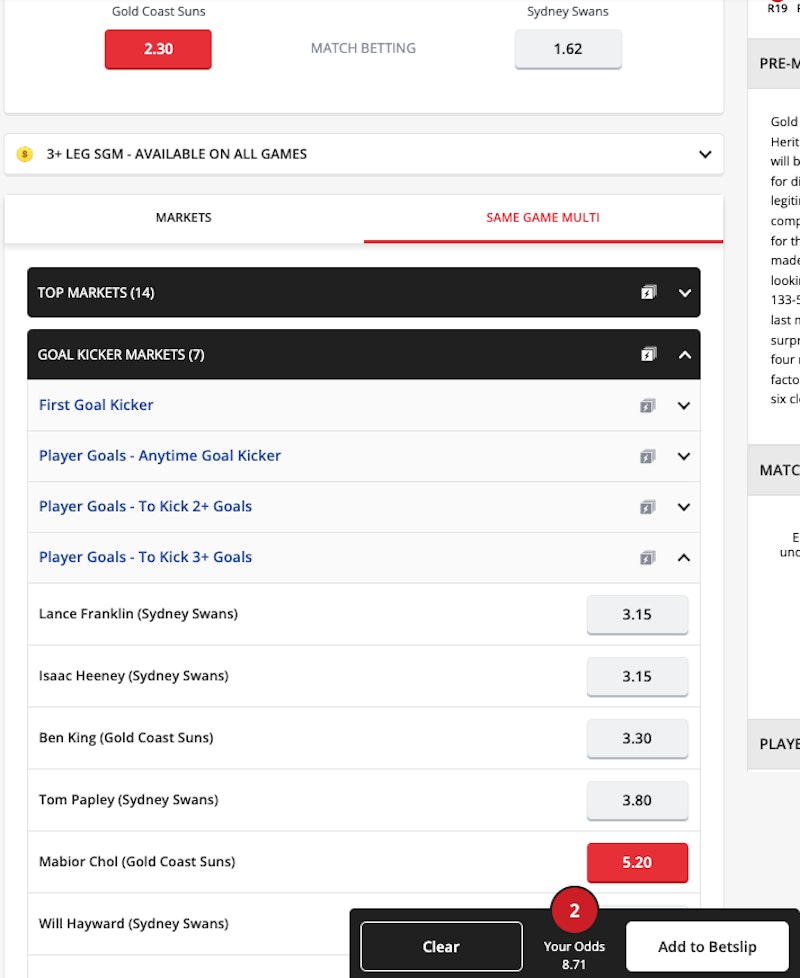The image size is (800, 978).
Task: Select Sydney Swans 1.62 match odds
Action: pos(568,49)
